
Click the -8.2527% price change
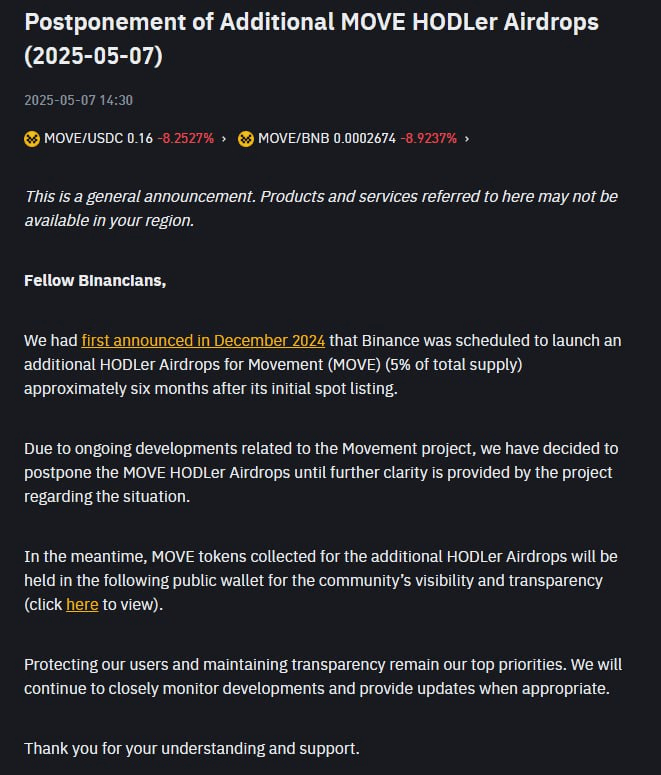coord(186,138)
